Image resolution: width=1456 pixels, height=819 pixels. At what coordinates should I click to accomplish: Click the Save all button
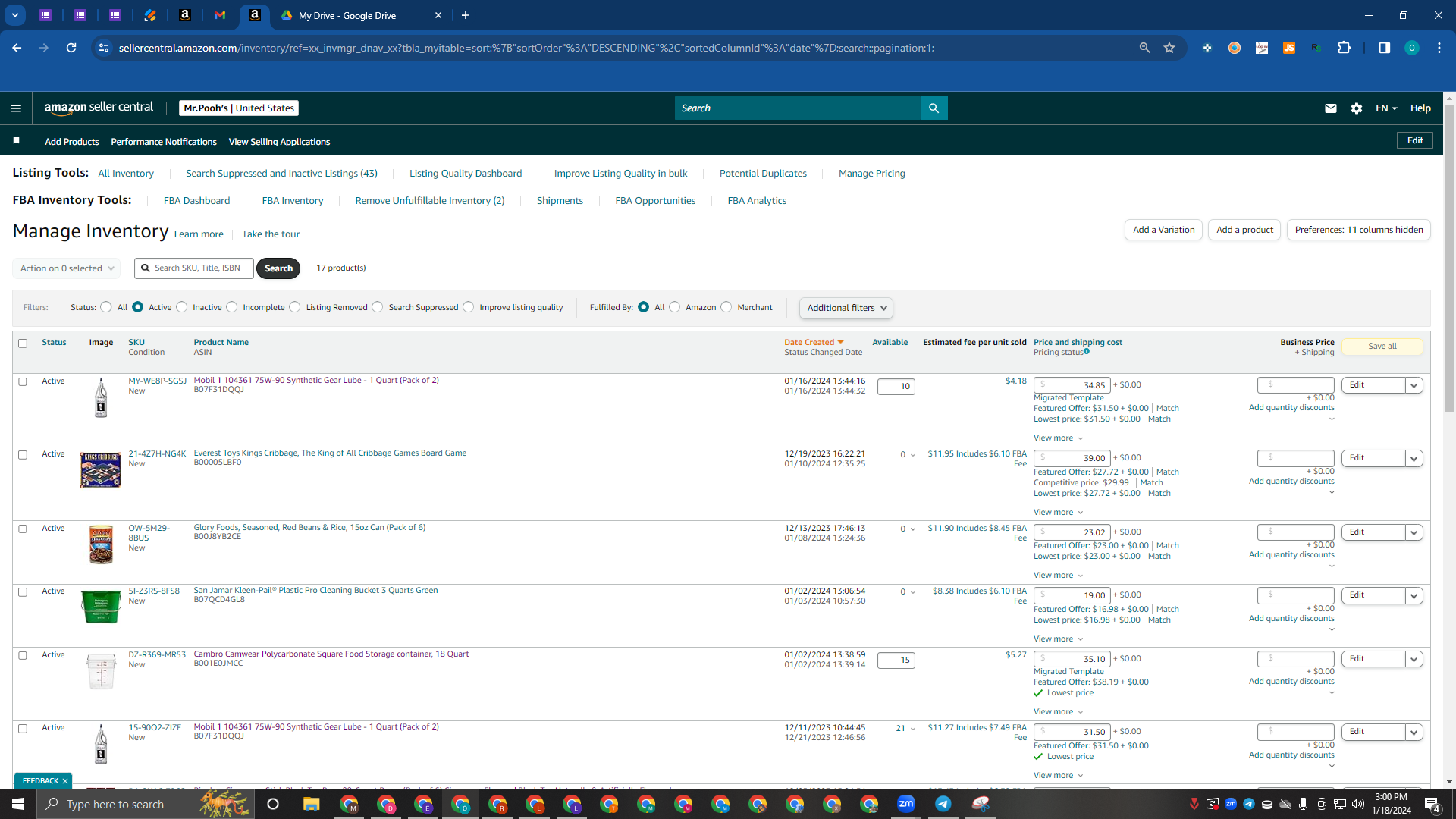[x=1382, y=347]
